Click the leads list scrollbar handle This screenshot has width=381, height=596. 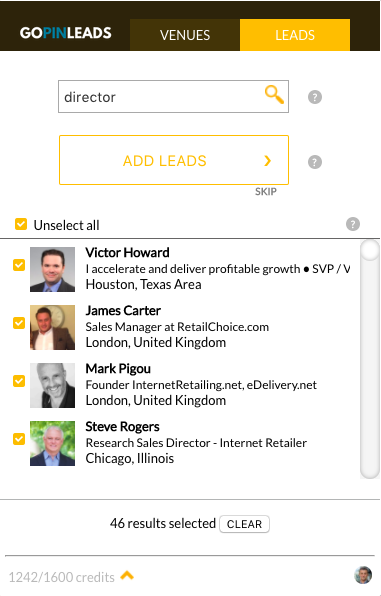tap(370, 251)
